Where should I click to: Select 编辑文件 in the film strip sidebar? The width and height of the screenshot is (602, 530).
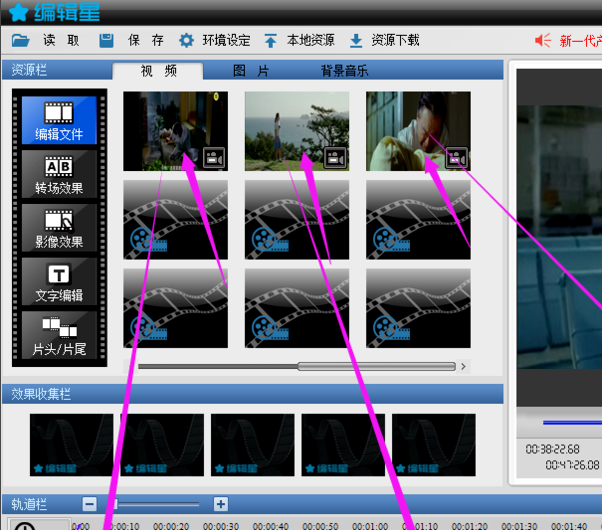[x=59, y=120]
